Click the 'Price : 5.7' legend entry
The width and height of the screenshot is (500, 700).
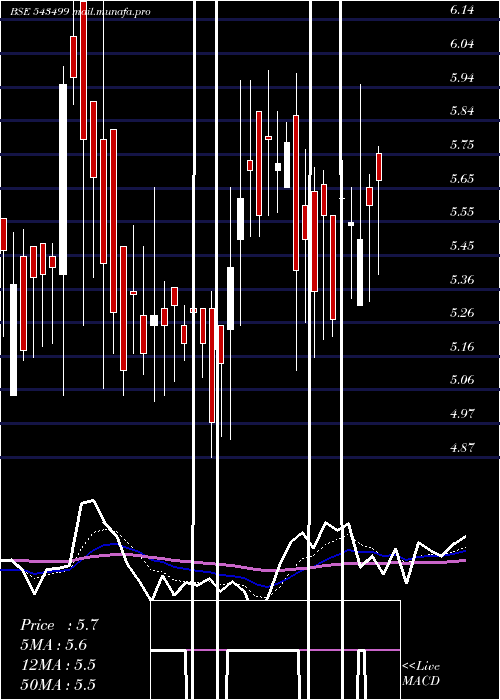click(x=58, y=625)
